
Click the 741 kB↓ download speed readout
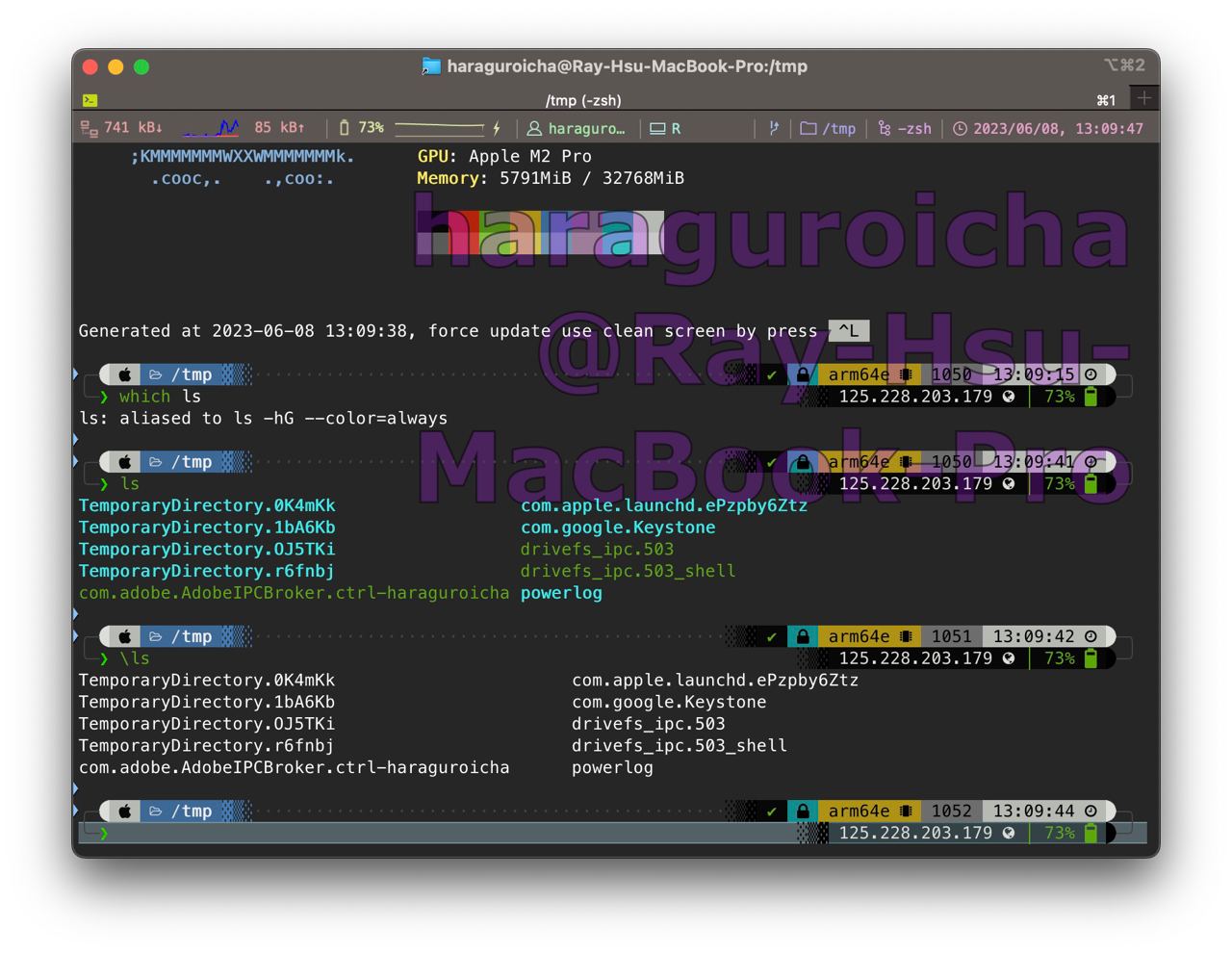pos(133,128)
